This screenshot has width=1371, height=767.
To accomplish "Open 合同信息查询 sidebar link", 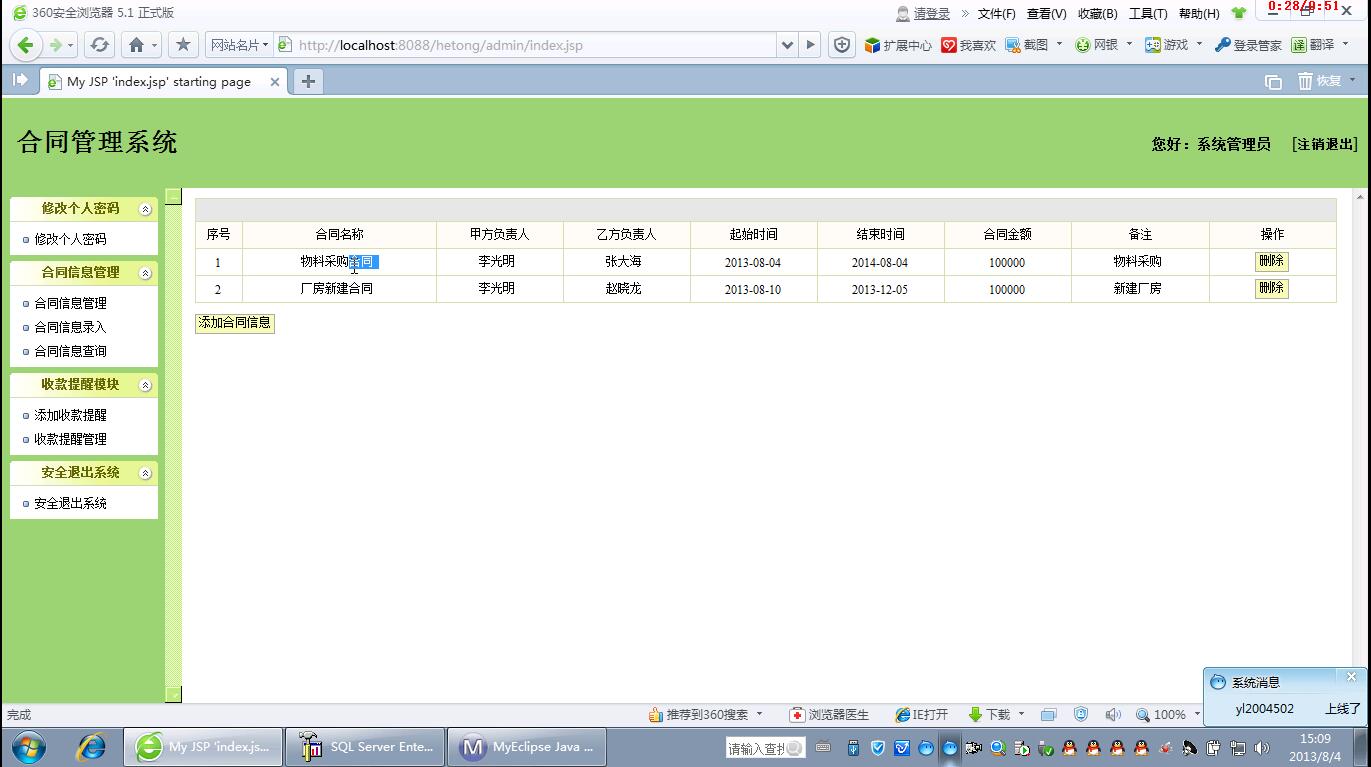I will click(x=70, y=351).
